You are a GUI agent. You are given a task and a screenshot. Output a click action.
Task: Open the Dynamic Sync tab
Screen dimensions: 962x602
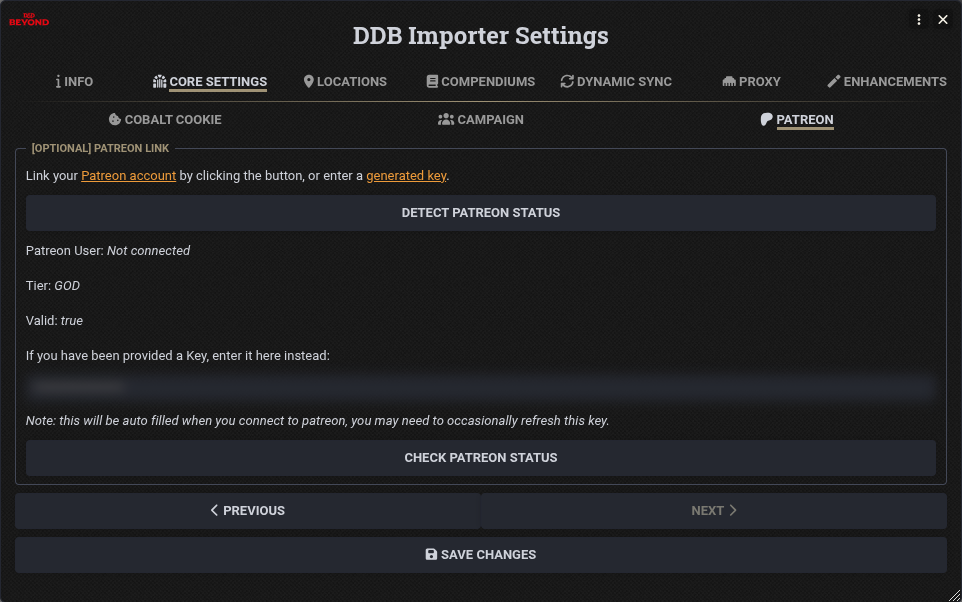click(x=616, y=82)
